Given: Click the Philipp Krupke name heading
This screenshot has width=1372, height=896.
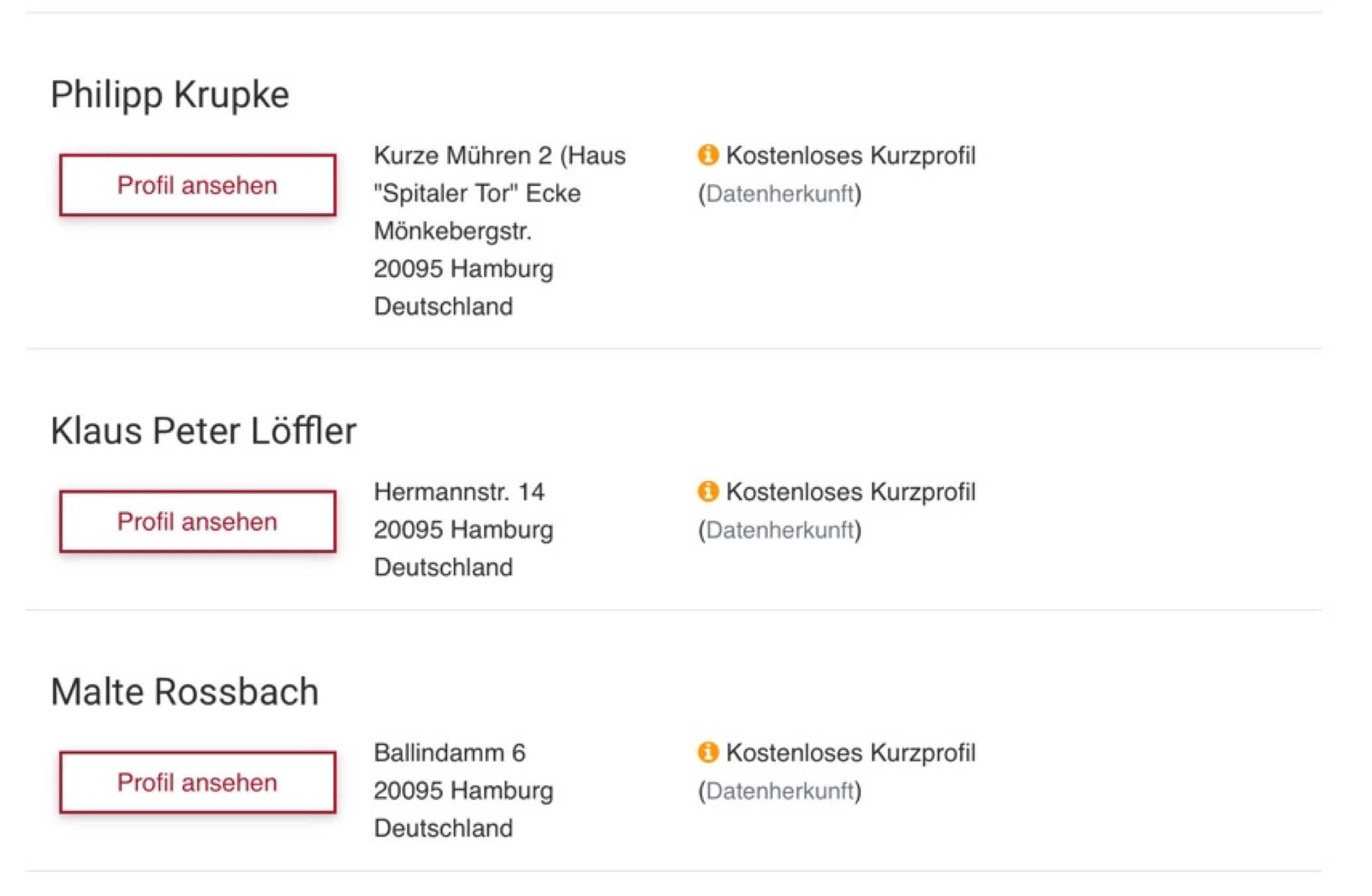Looking at the screenshot, I should [170, 94].
